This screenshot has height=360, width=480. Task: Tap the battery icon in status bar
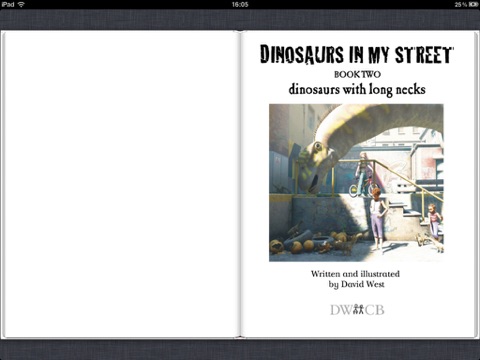point(474,4)
